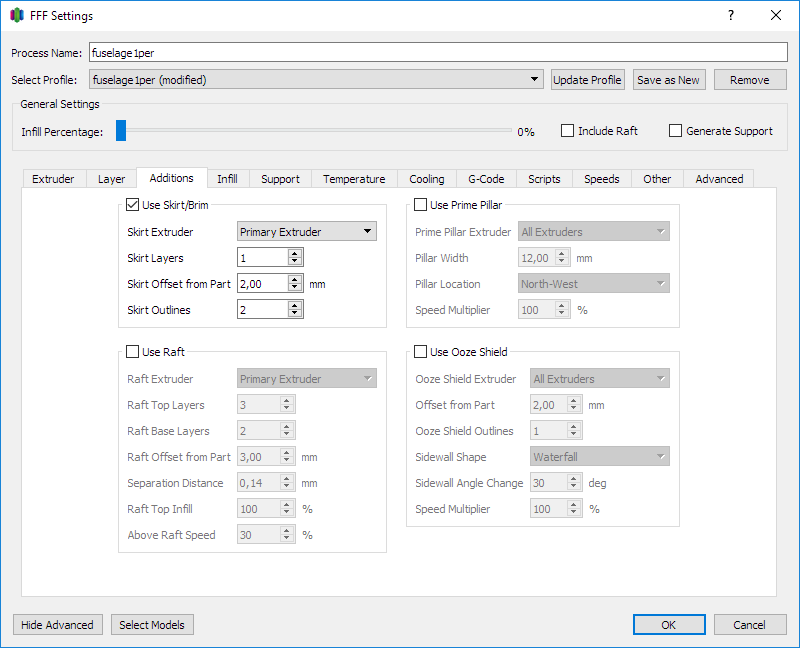800x648 pixels.
Task: Toggle the Generate Support checkbox
Action: [676, 131]
